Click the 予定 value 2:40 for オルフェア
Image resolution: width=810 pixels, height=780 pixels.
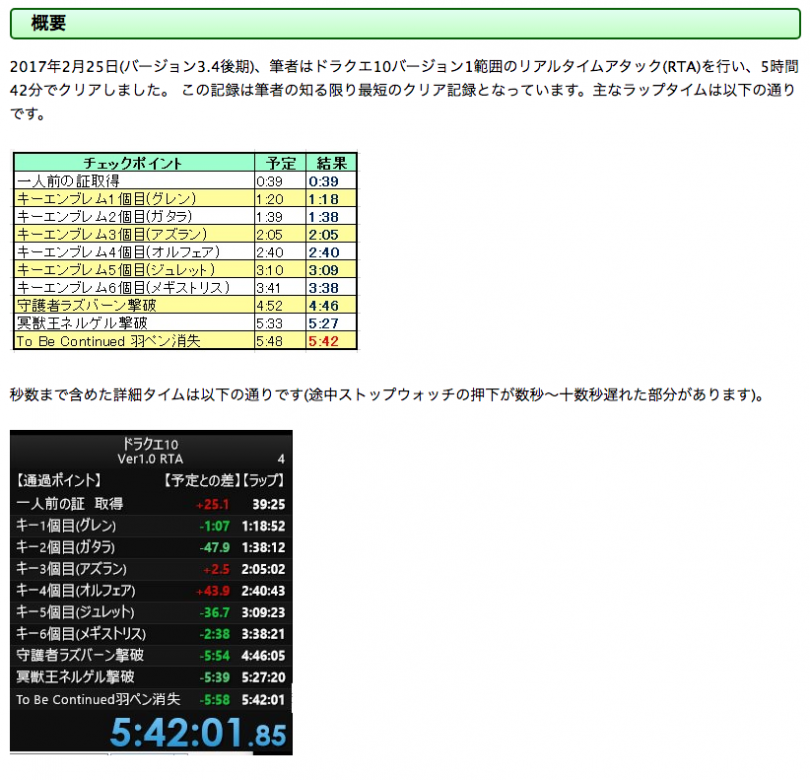(270, 253)
